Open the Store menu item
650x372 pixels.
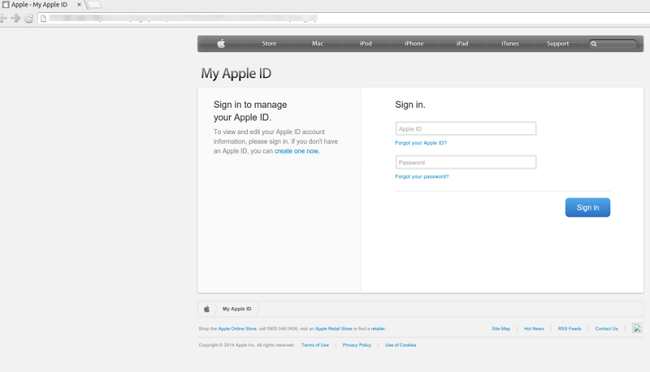269,44
